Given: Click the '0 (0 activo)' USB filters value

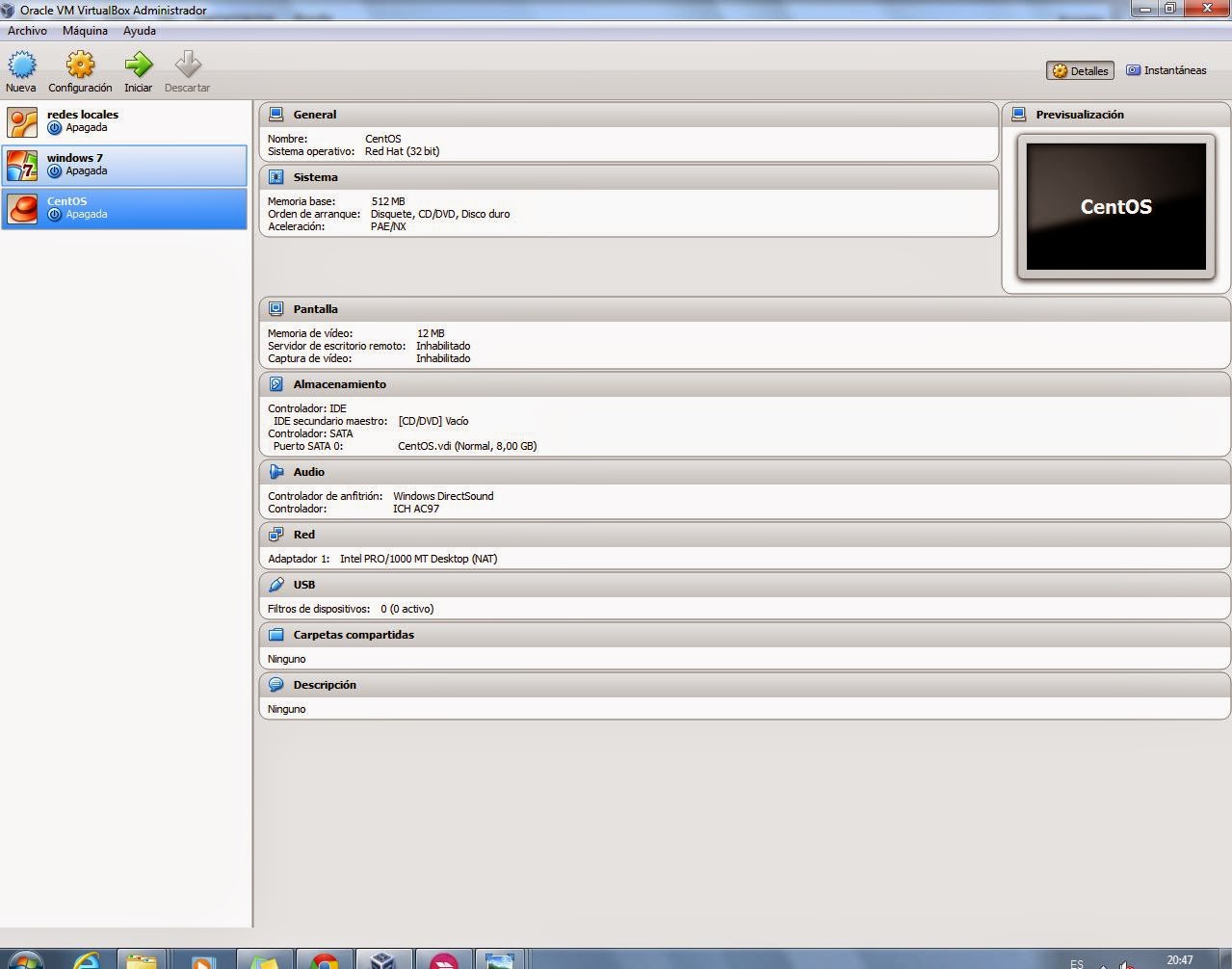Looking at the screenshot, I should point(407,609).
